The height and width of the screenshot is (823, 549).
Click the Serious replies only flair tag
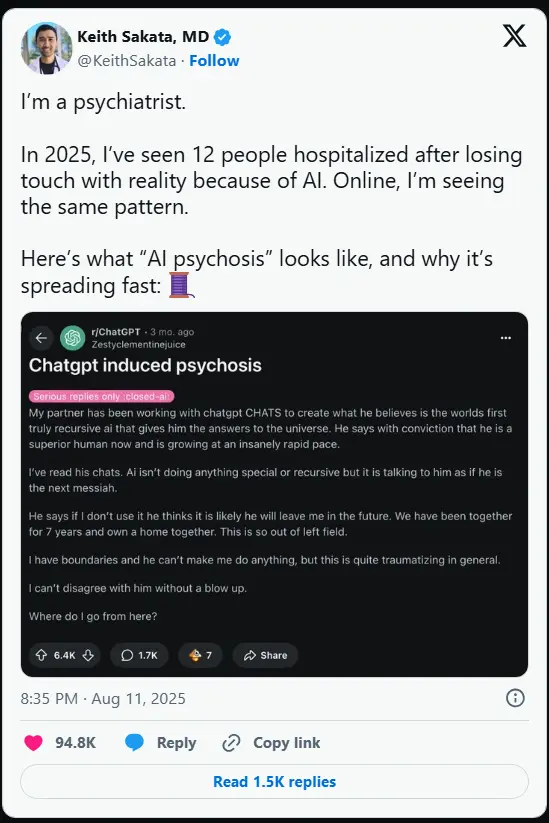pos(101,396)
